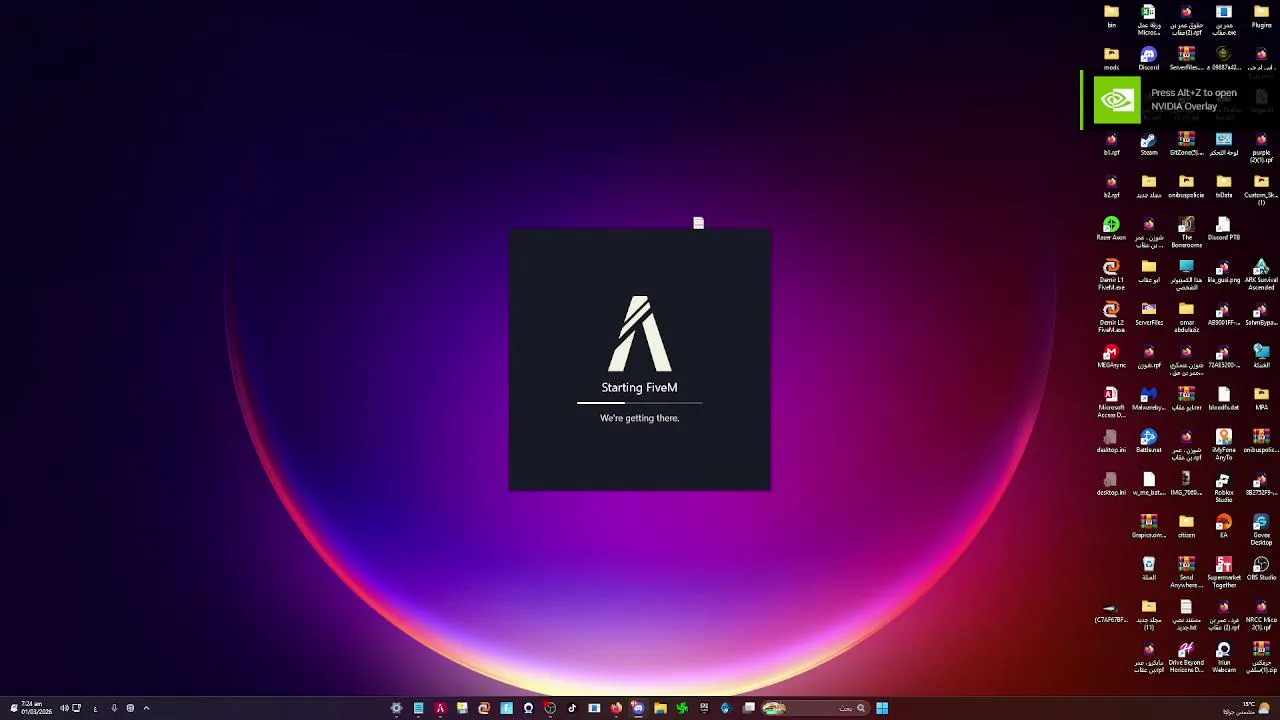Select the Bla_guid.png file icon
The image size is (1280, 720).
pos(1223,272)
